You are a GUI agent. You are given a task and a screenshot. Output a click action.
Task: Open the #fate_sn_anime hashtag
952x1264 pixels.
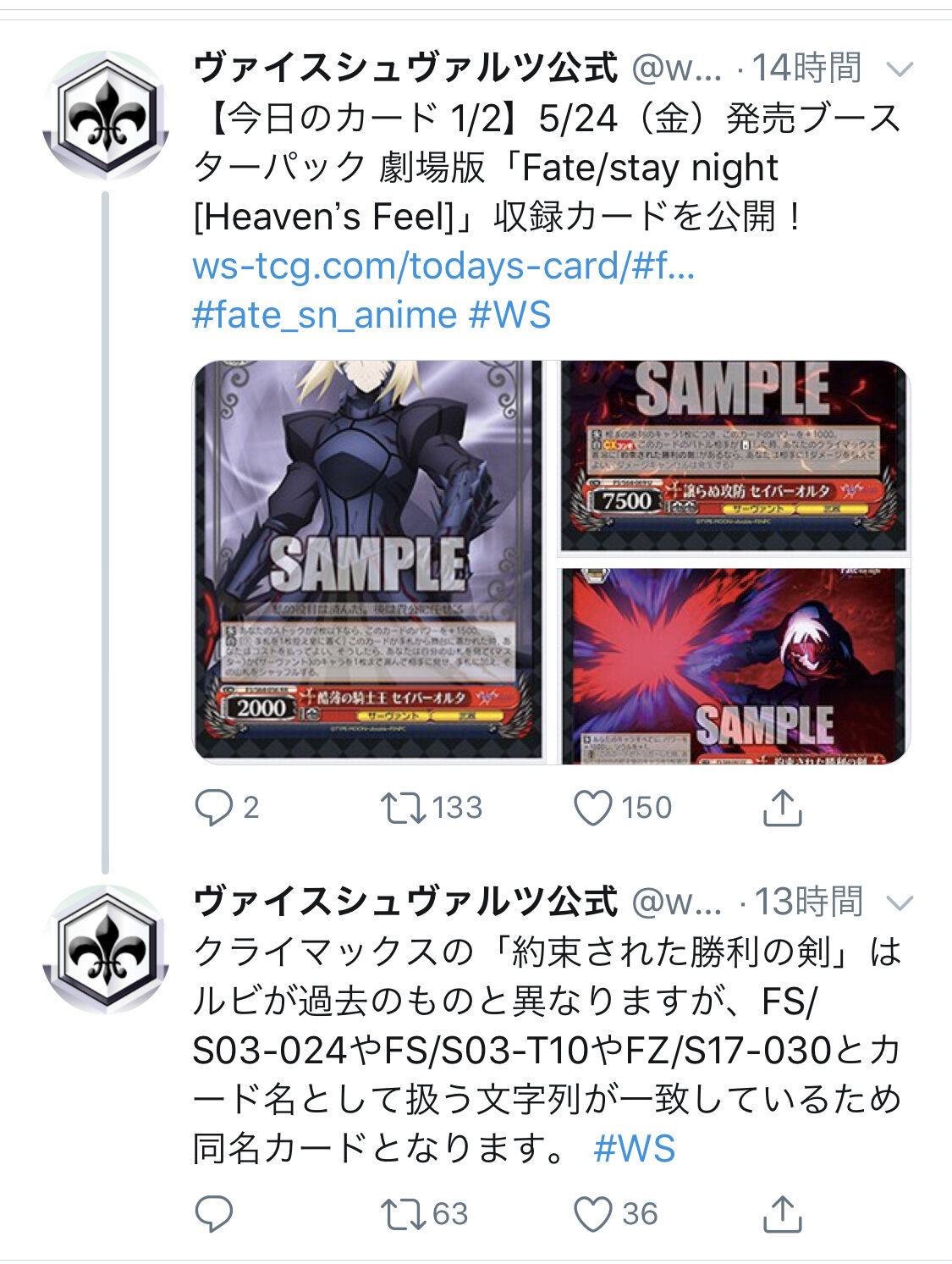click(x=324, y=315)
